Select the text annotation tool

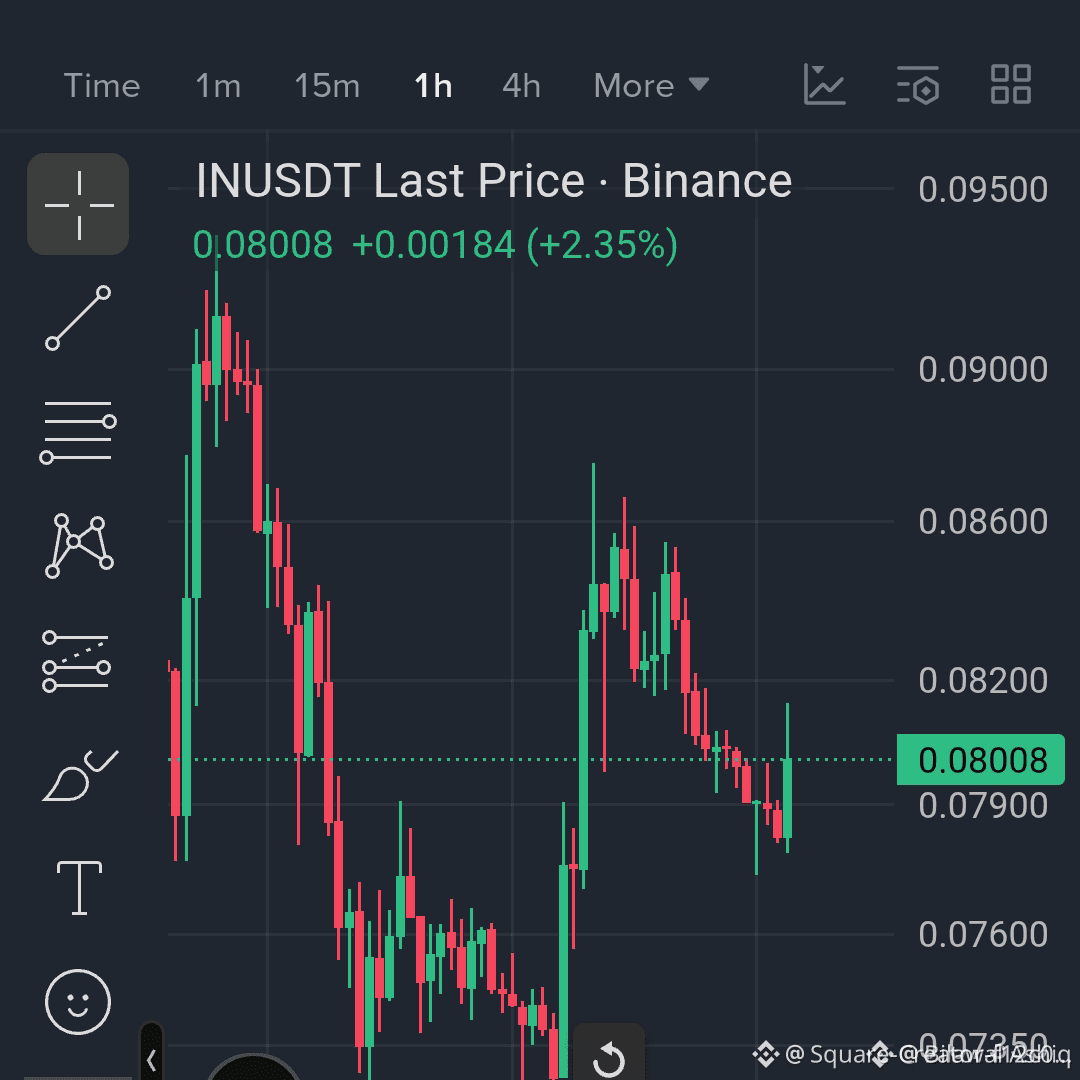(x=79, y=888)
